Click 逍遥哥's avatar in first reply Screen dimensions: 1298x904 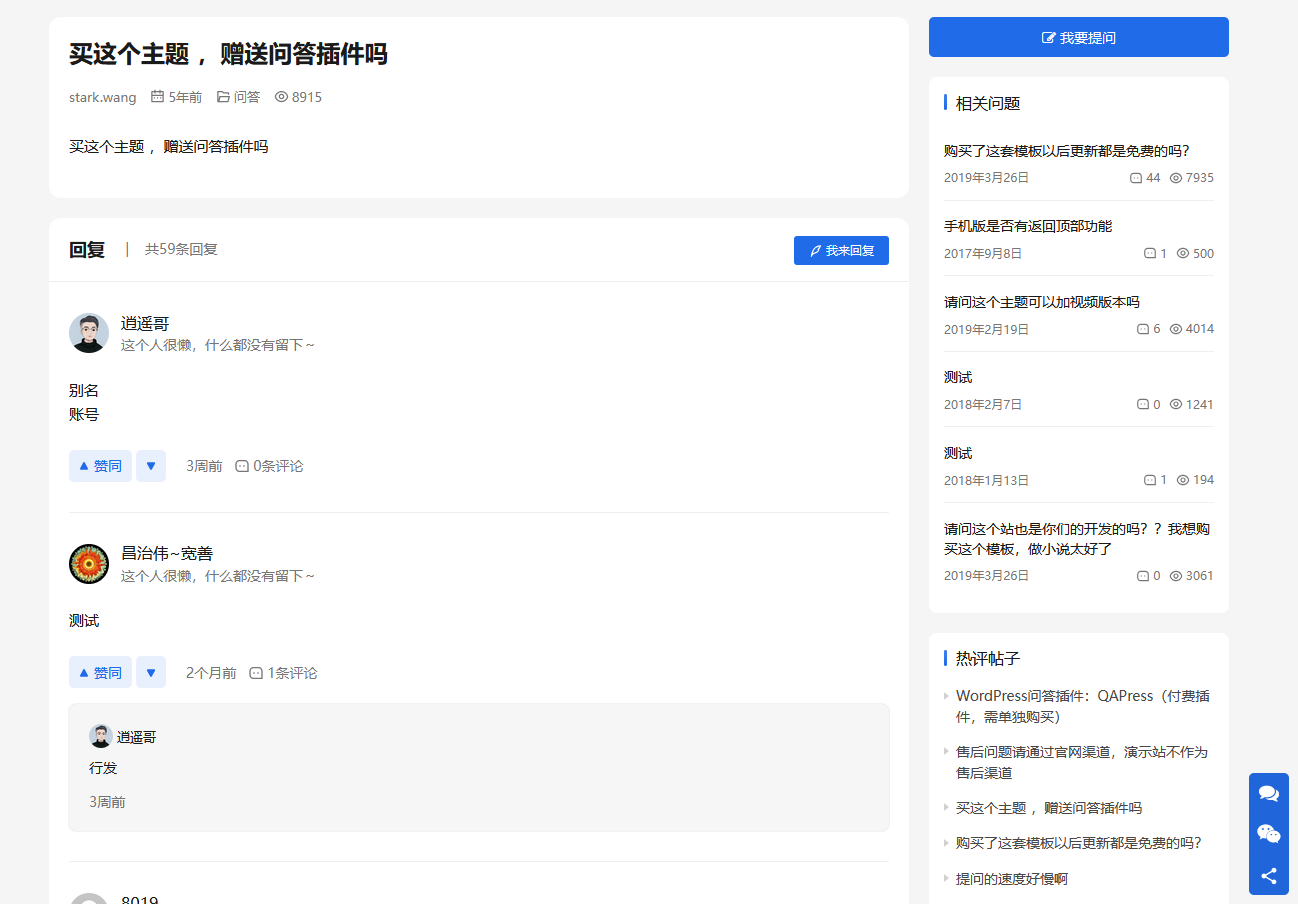[89, 333]
